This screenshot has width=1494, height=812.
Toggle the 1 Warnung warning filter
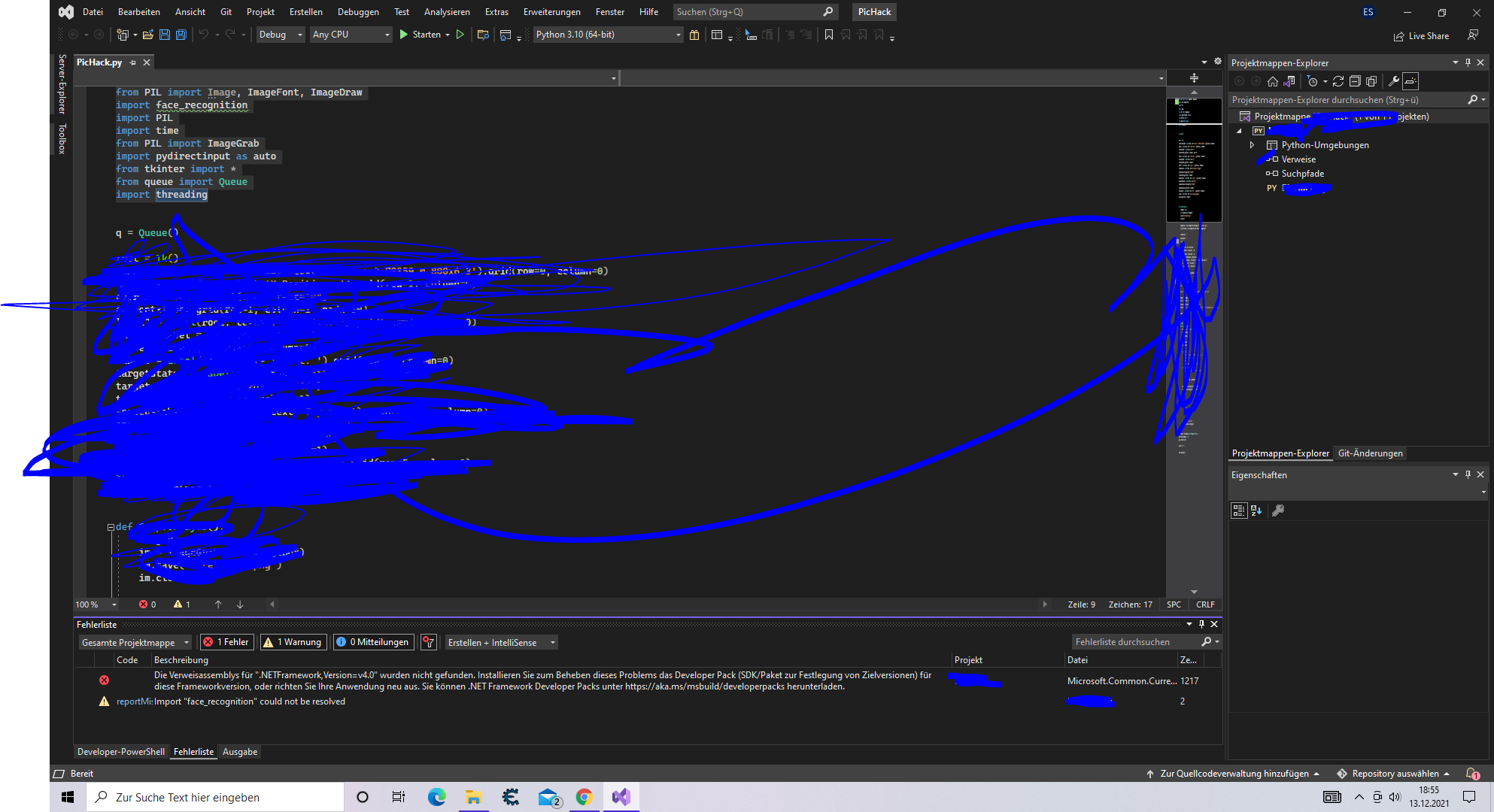(293, 642)
